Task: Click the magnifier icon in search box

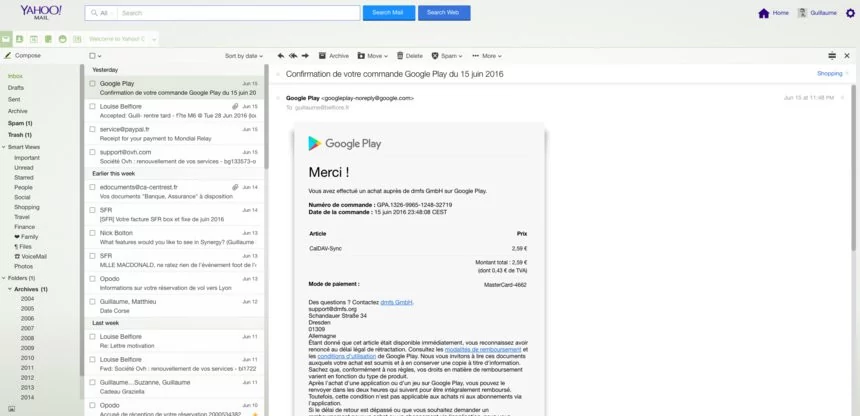Action: click(x=94, y=13)
